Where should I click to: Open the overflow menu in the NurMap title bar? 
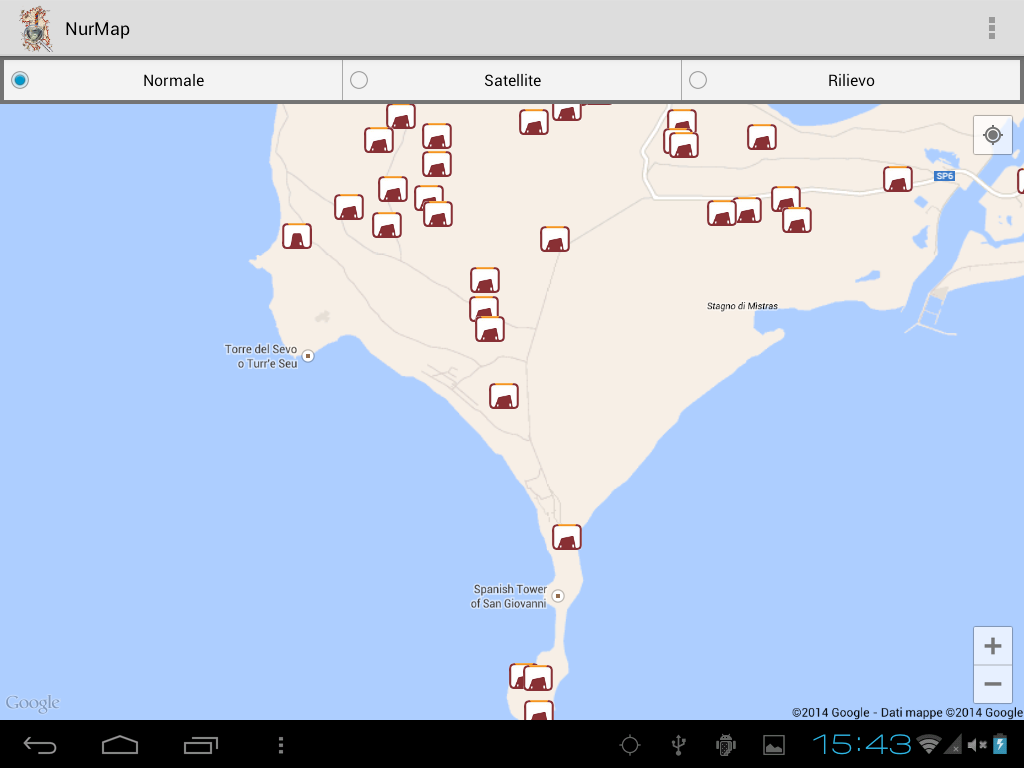[991, 28]
